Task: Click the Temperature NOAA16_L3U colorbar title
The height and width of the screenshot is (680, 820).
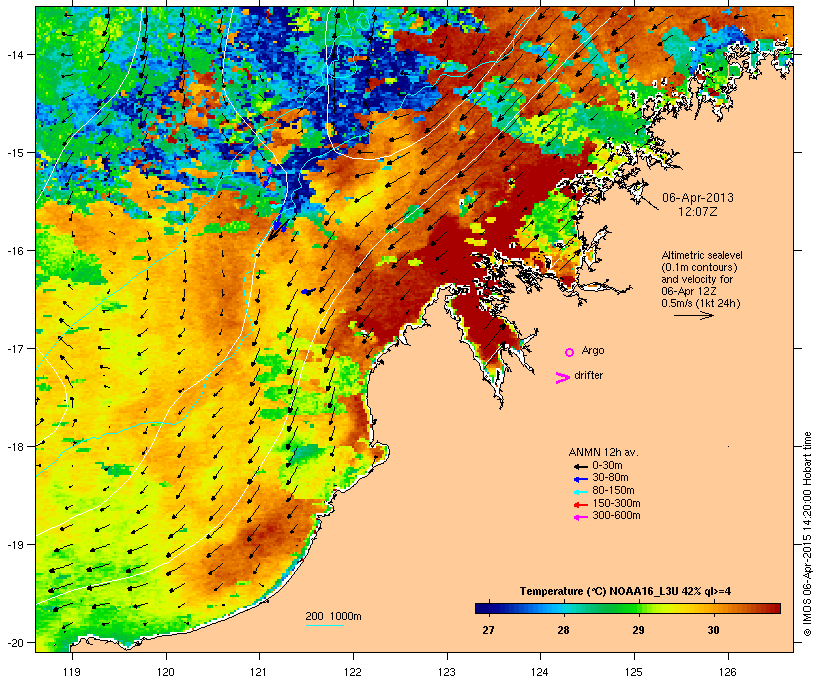Action: pos(625,592)
